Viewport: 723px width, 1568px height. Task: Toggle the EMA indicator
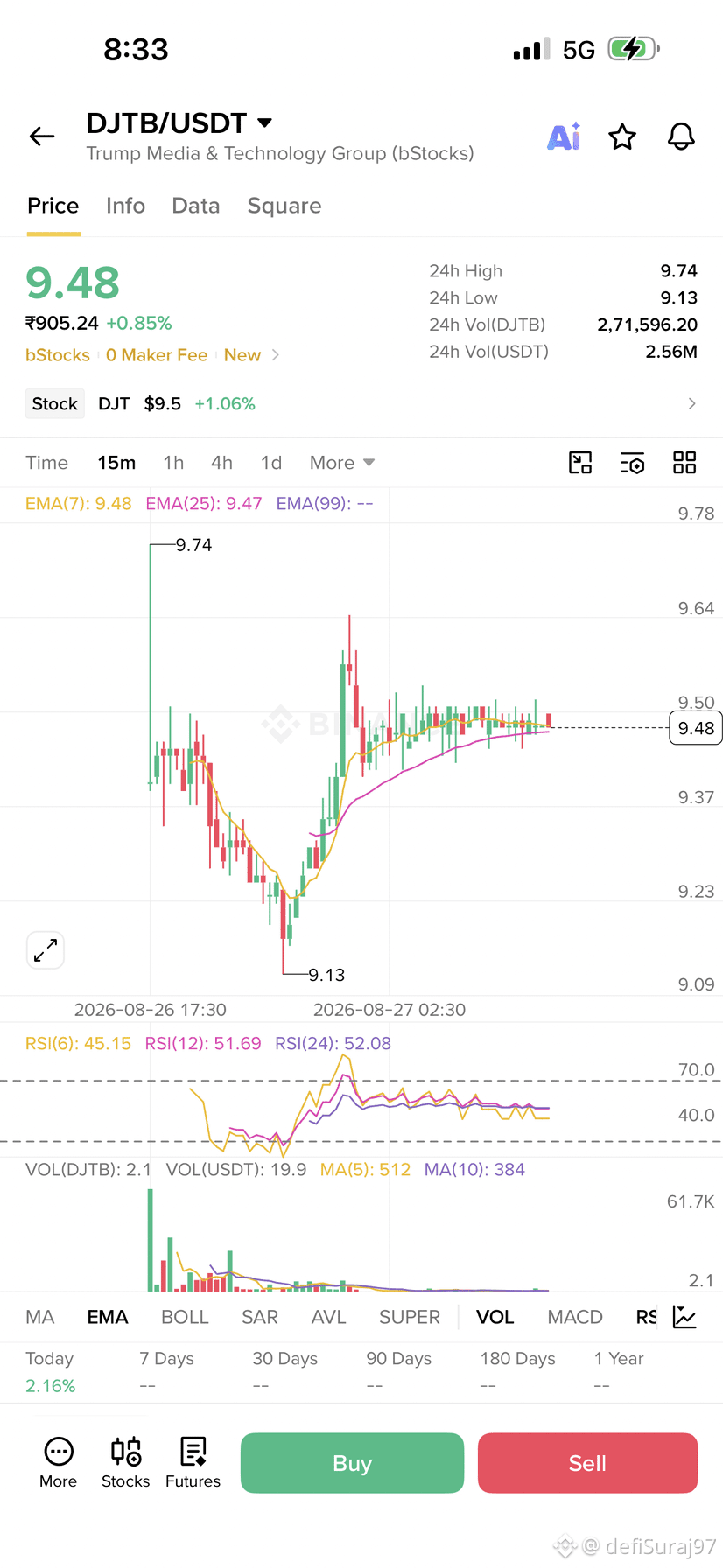(108, 1317)
